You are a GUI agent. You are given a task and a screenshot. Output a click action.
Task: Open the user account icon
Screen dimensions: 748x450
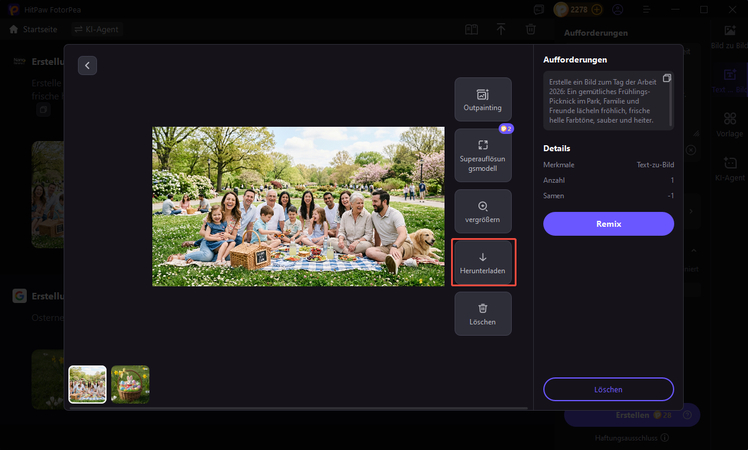(618, 10)
